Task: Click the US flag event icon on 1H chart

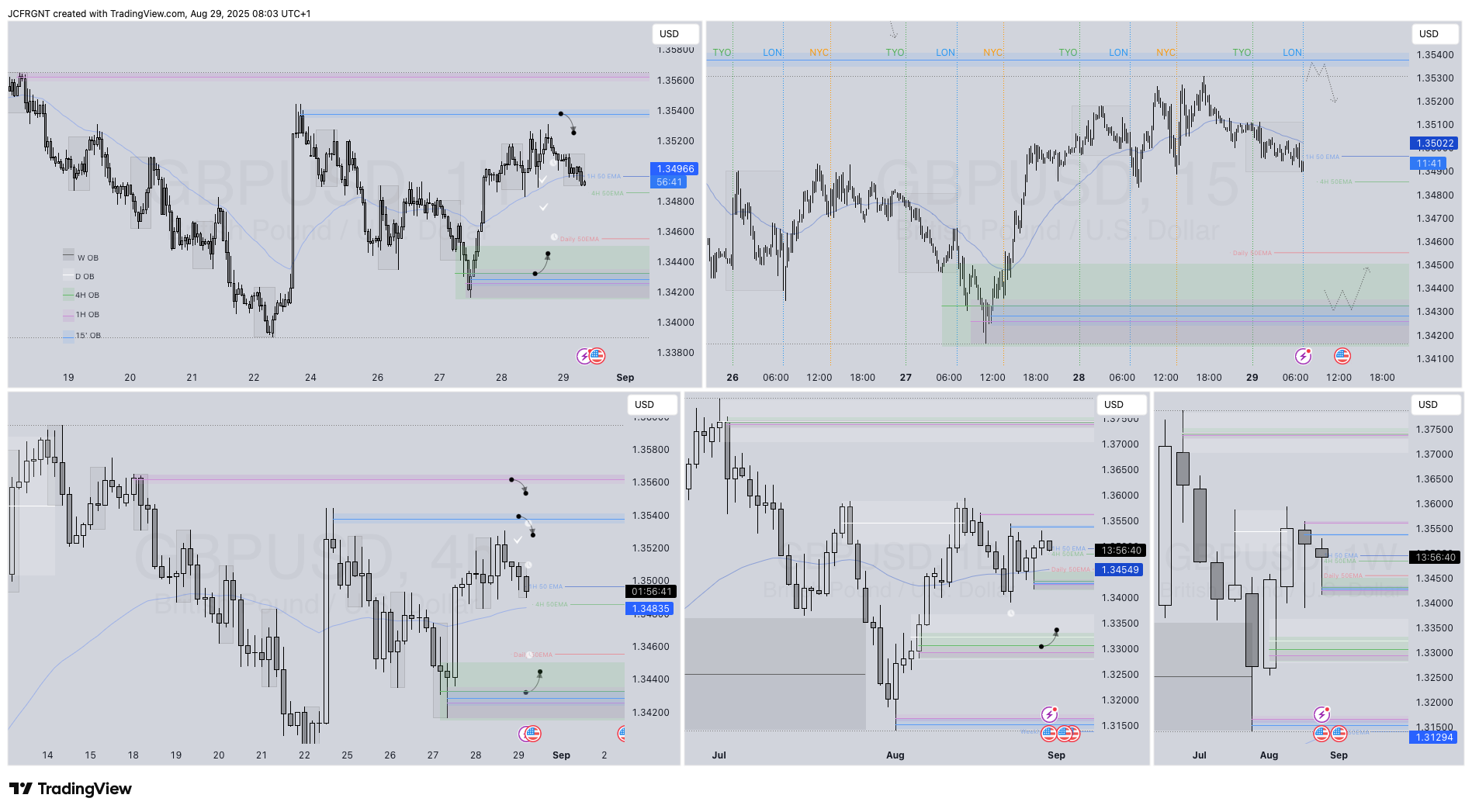Action: (x=597, y=356)
